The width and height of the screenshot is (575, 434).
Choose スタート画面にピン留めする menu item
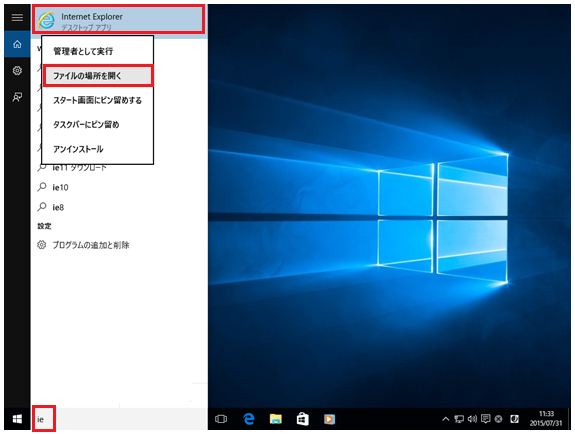tap(97, 100)
